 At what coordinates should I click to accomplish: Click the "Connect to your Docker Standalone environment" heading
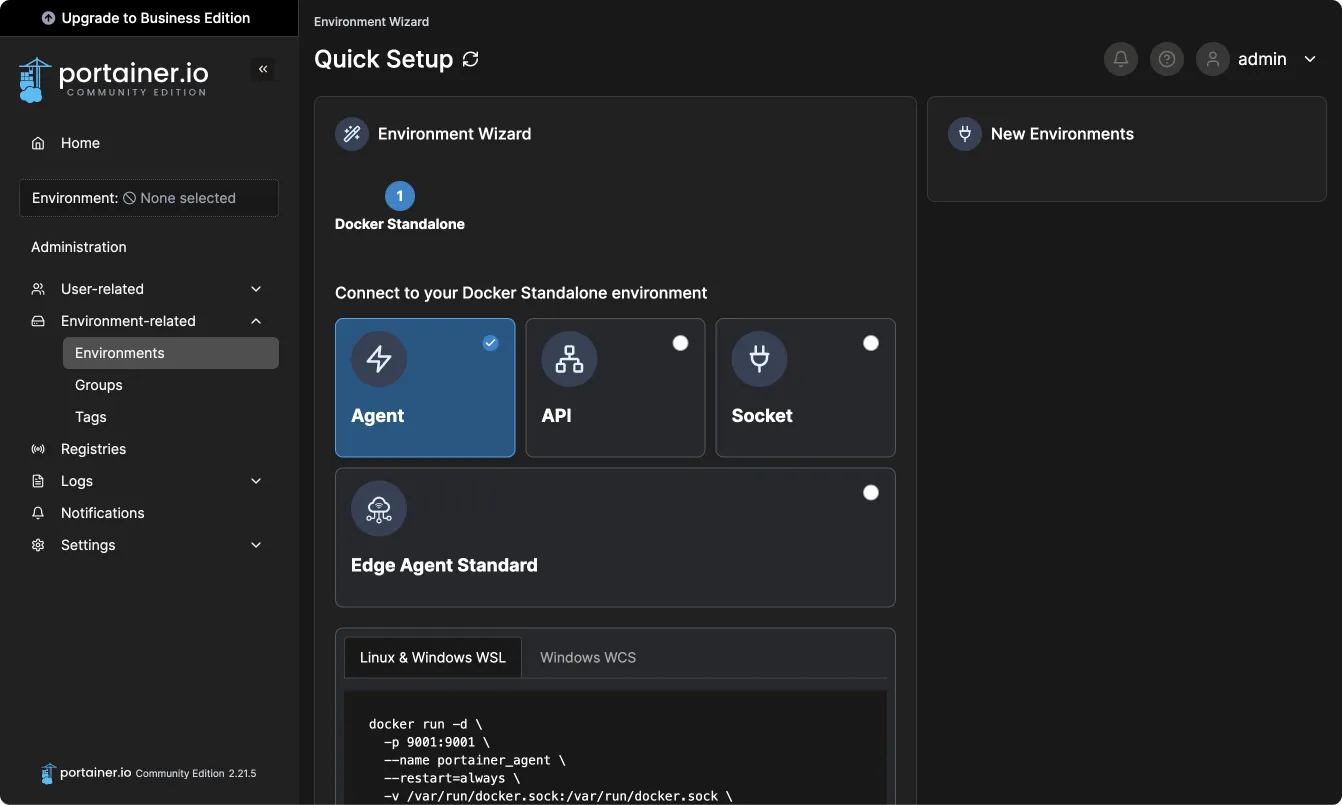521,293
